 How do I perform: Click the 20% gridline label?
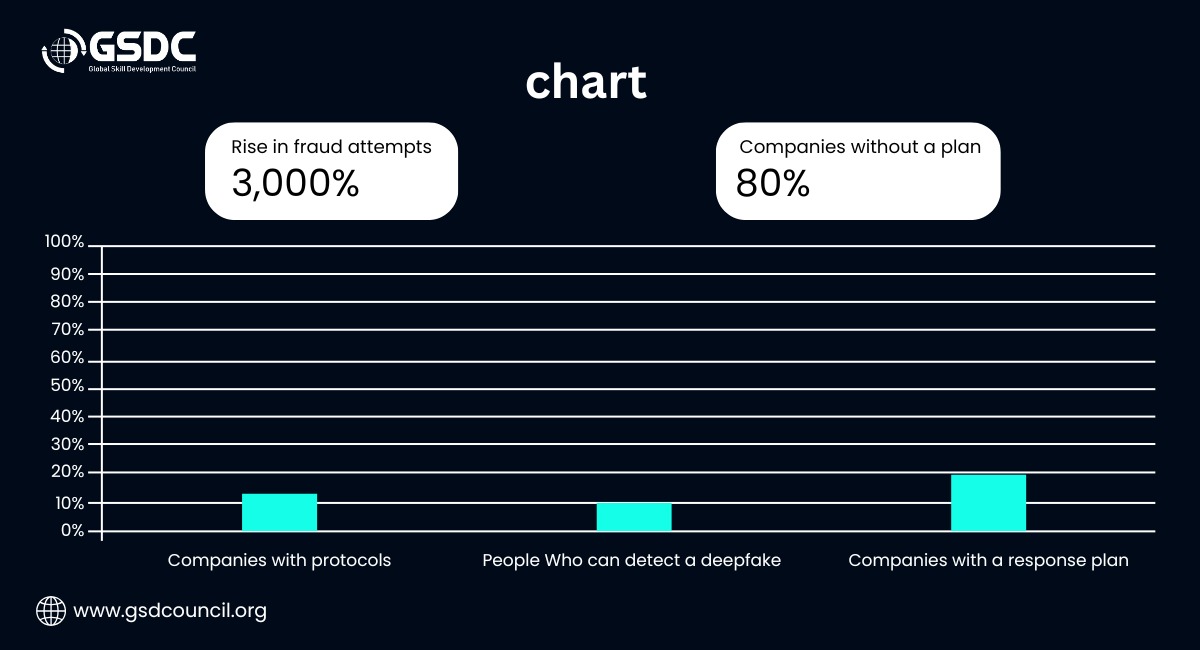point(67,472)
